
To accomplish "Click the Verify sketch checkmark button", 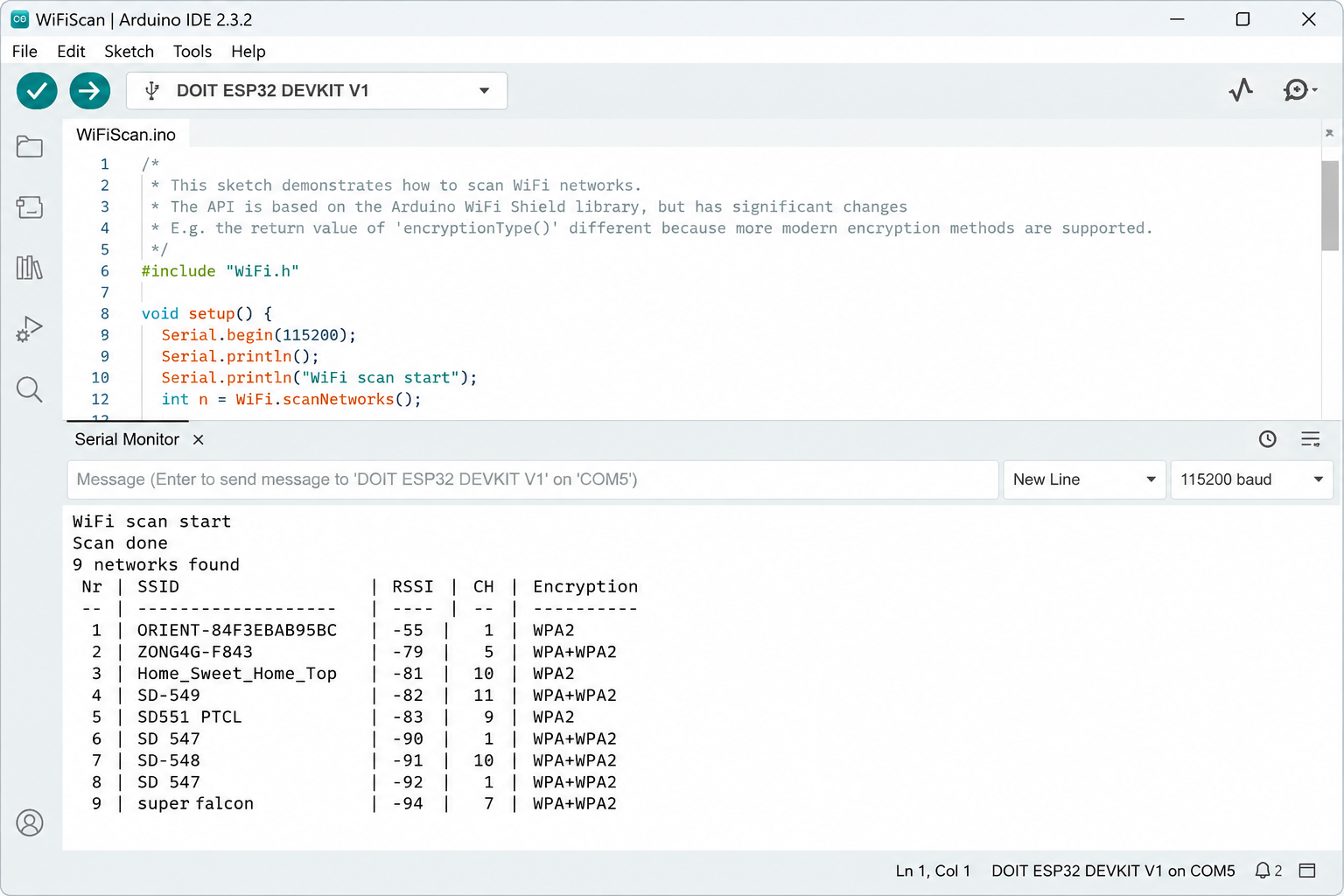I will [x=37, y=90].
